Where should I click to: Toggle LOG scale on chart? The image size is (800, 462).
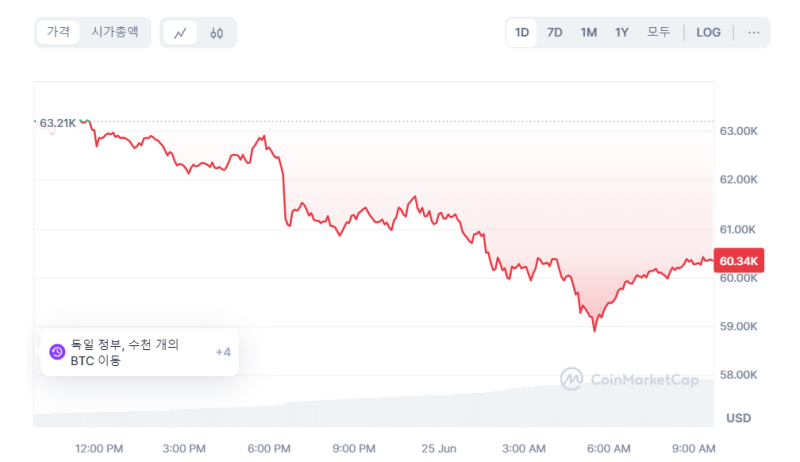[709, 33]
